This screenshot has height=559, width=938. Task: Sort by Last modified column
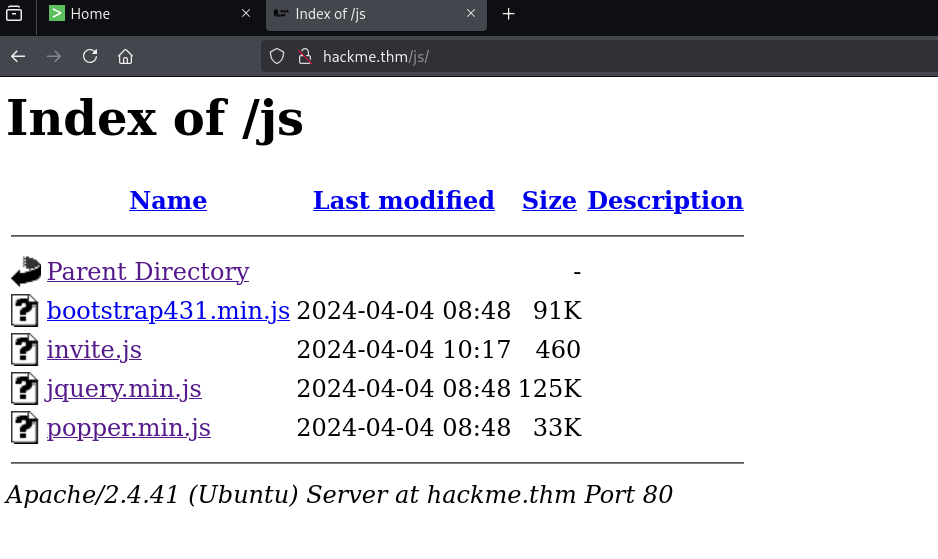403,200
